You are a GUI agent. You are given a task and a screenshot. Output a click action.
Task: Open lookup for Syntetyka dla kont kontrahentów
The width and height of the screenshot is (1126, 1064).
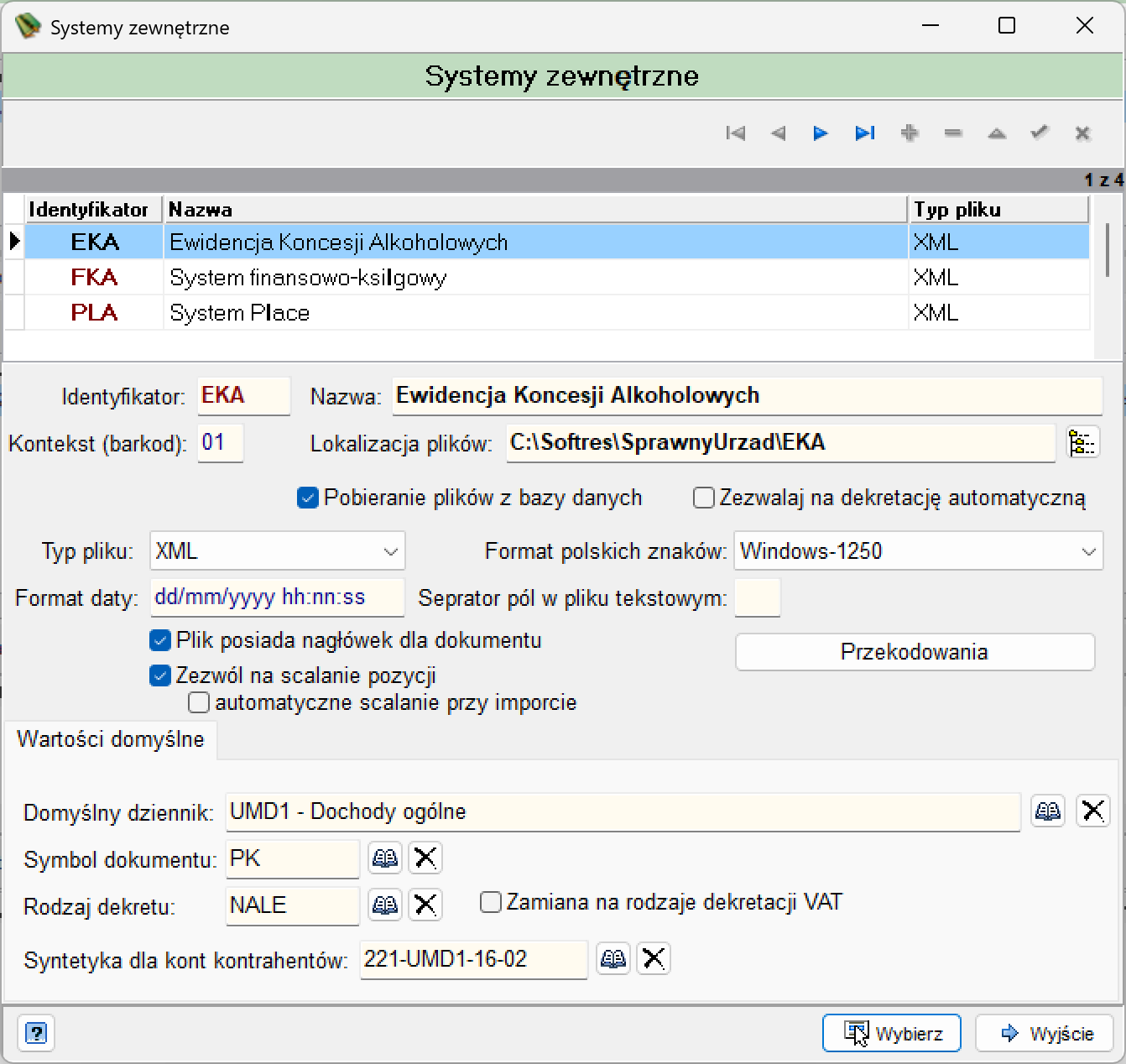coord(613,958)
